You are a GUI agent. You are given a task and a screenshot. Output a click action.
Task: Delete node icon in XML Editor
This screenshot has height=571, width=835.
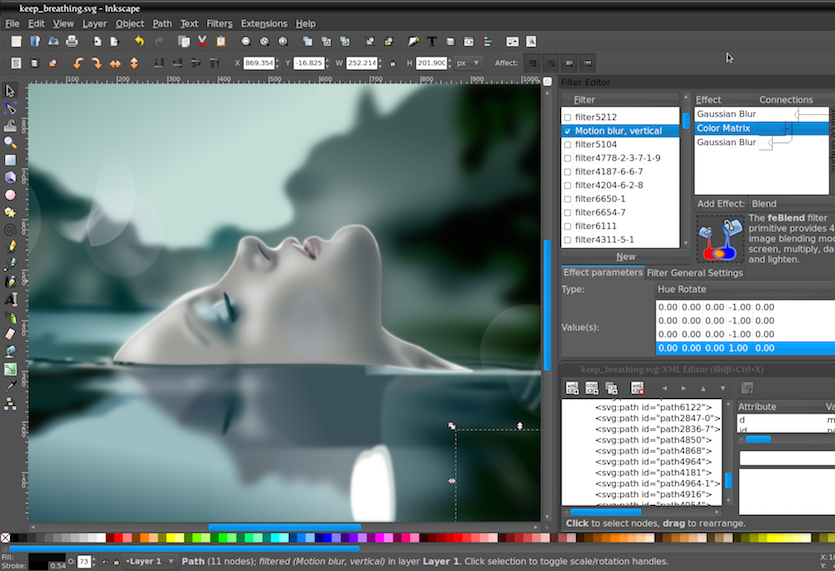(637, 388)
